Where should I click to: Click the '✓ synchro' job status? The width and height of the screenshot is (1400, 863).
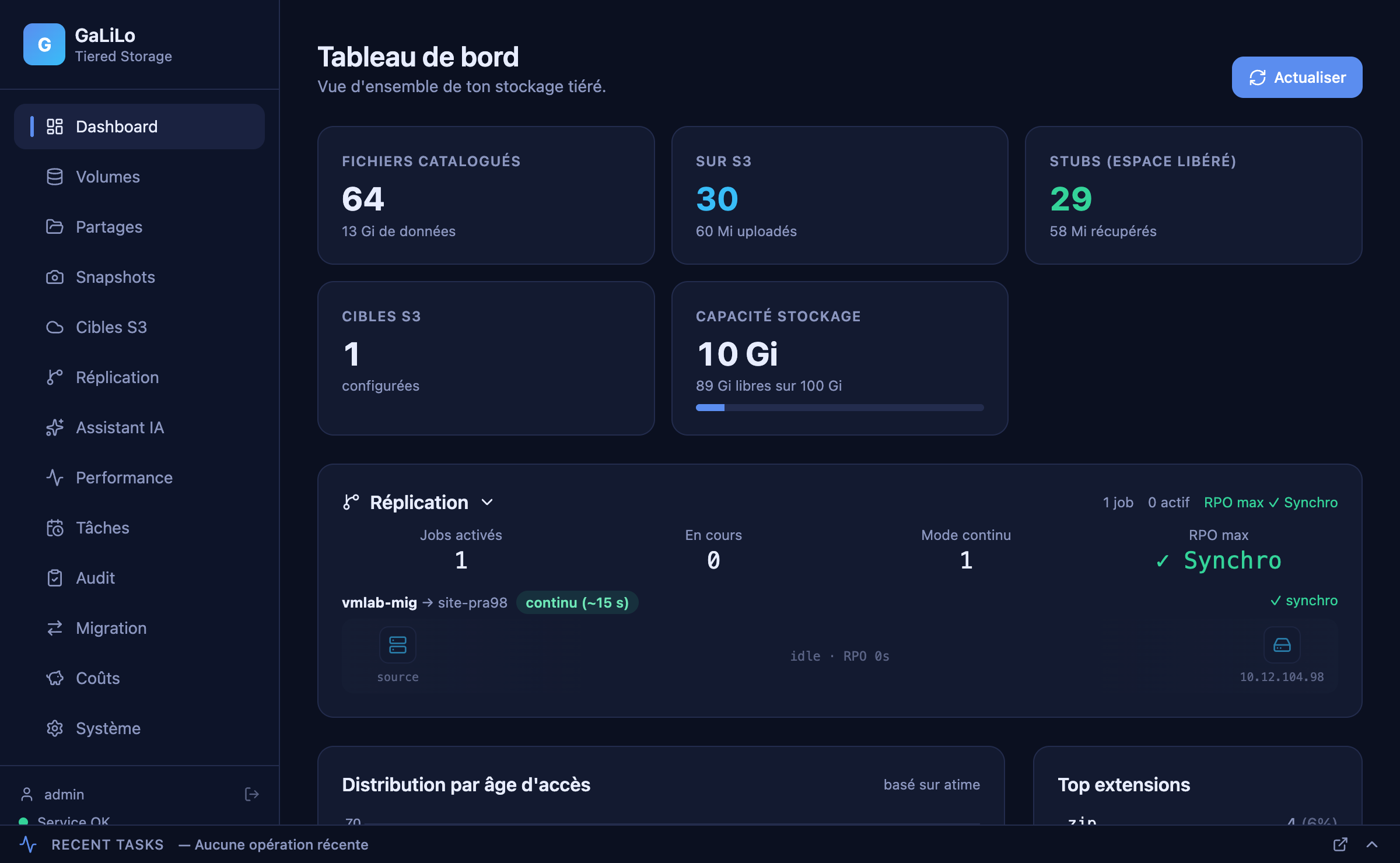1304,600
